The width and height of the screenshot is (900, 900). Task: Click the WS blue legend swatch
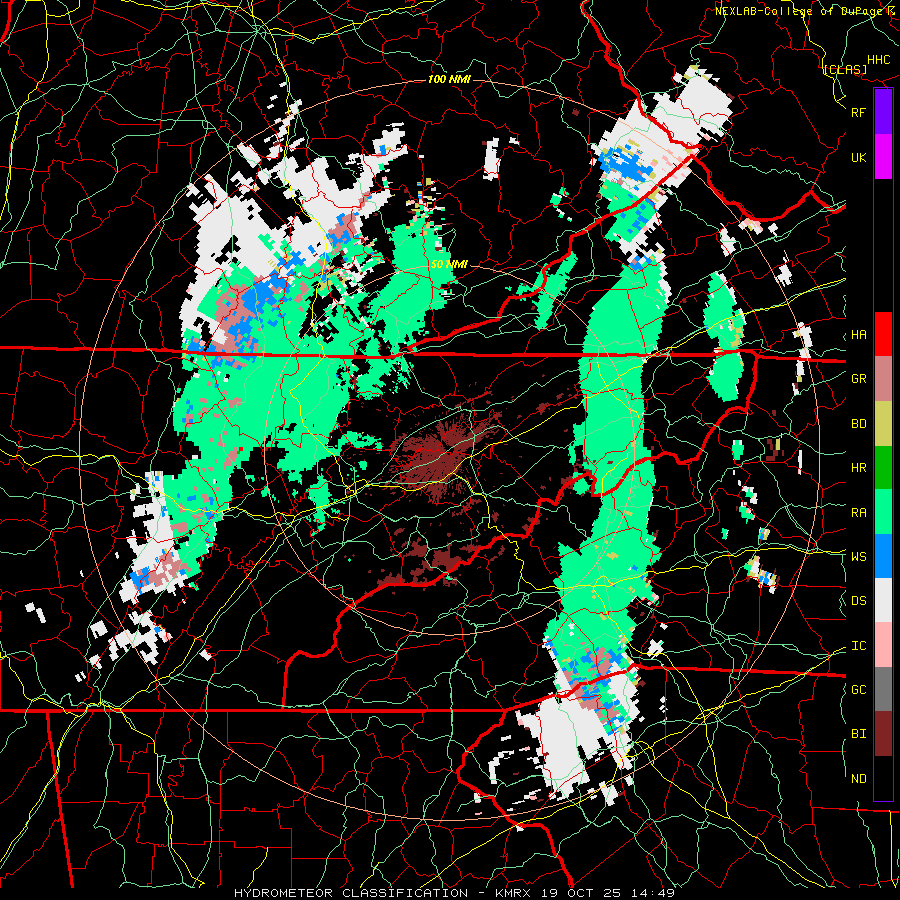coord(883,556)
